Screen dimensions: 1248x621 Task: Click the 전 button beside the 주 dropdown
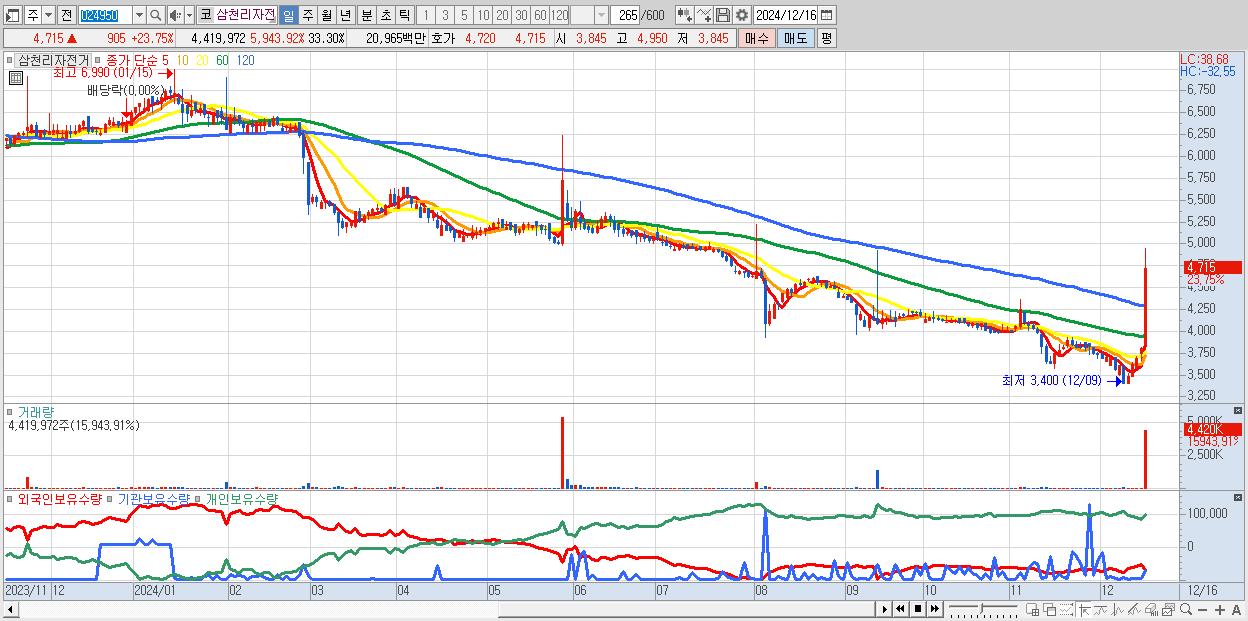coord(66,15)
